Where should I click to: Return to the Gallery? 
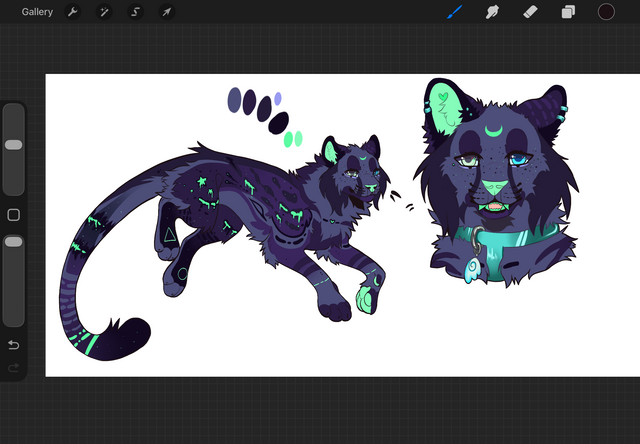[x=37, y=12]
